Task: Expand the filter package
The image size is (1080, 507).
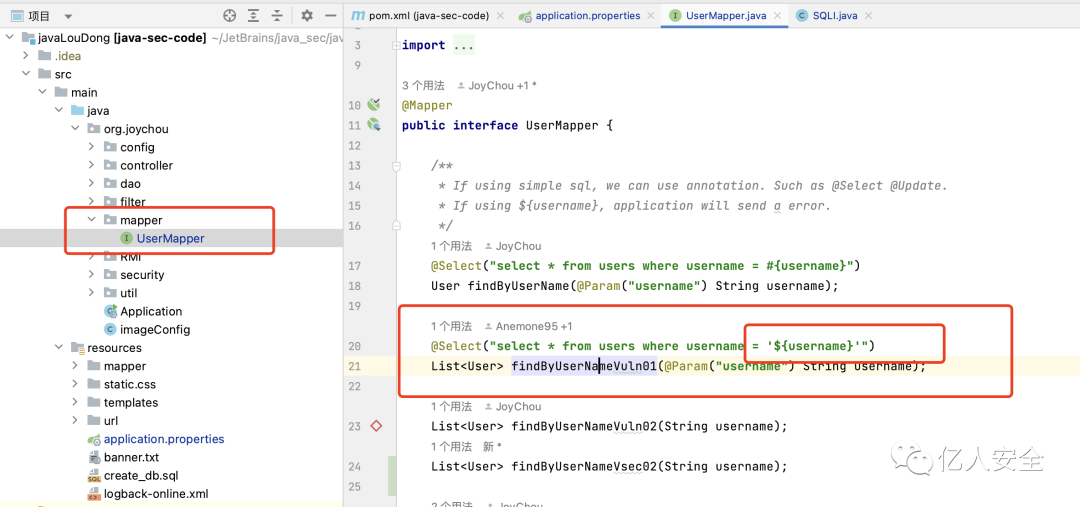Action: click(x=91, y=202)
